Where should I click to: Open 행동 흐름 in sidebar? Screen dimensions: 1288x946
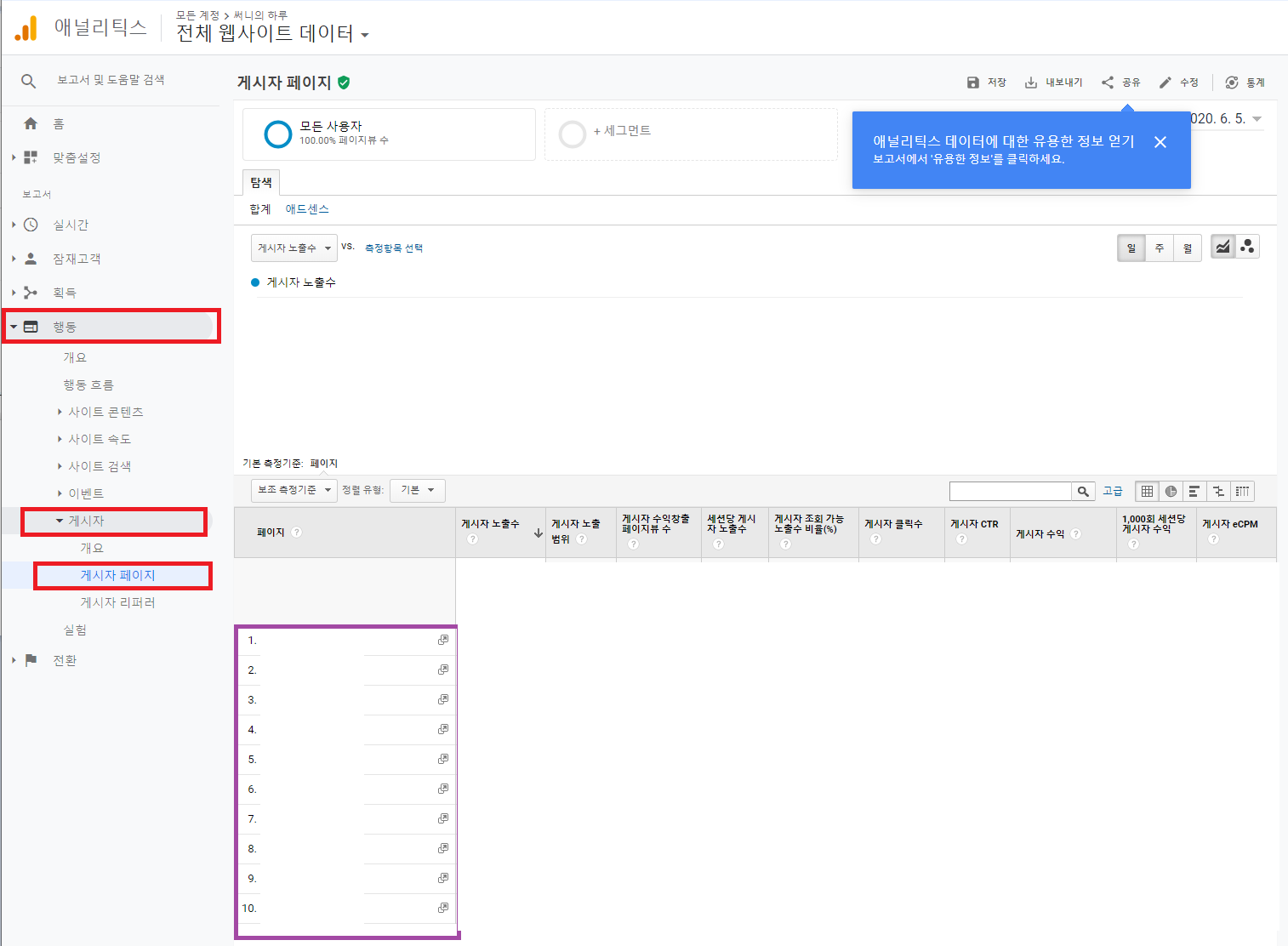tap(88, 385)
